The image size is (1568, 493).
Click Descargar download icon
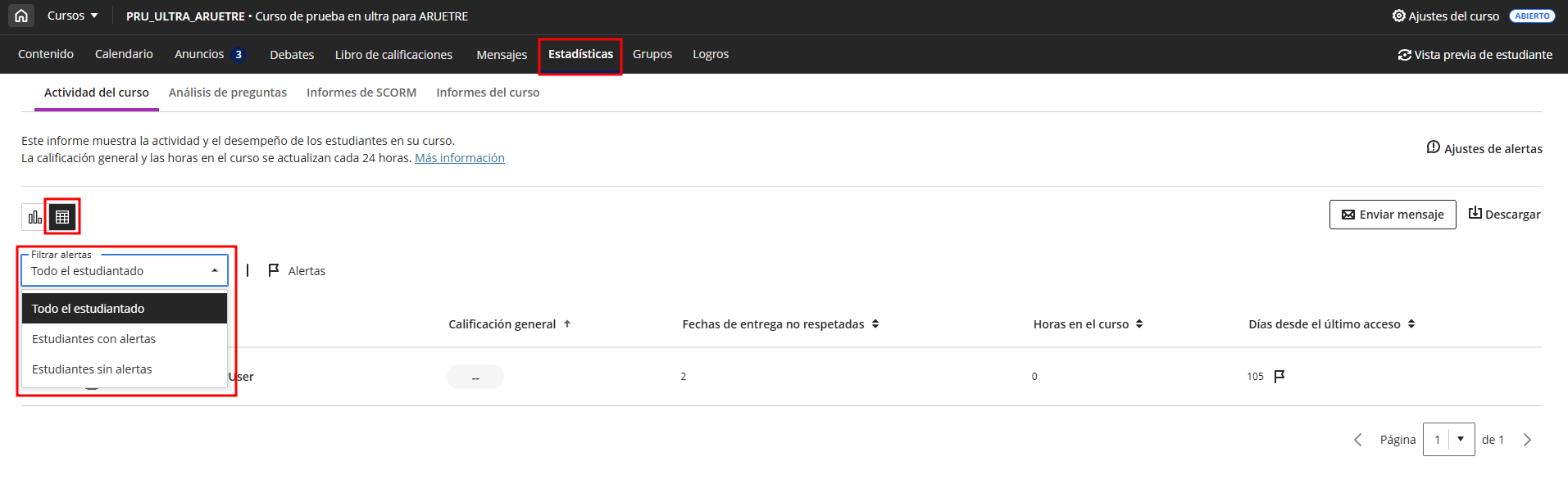(1504, 214)
